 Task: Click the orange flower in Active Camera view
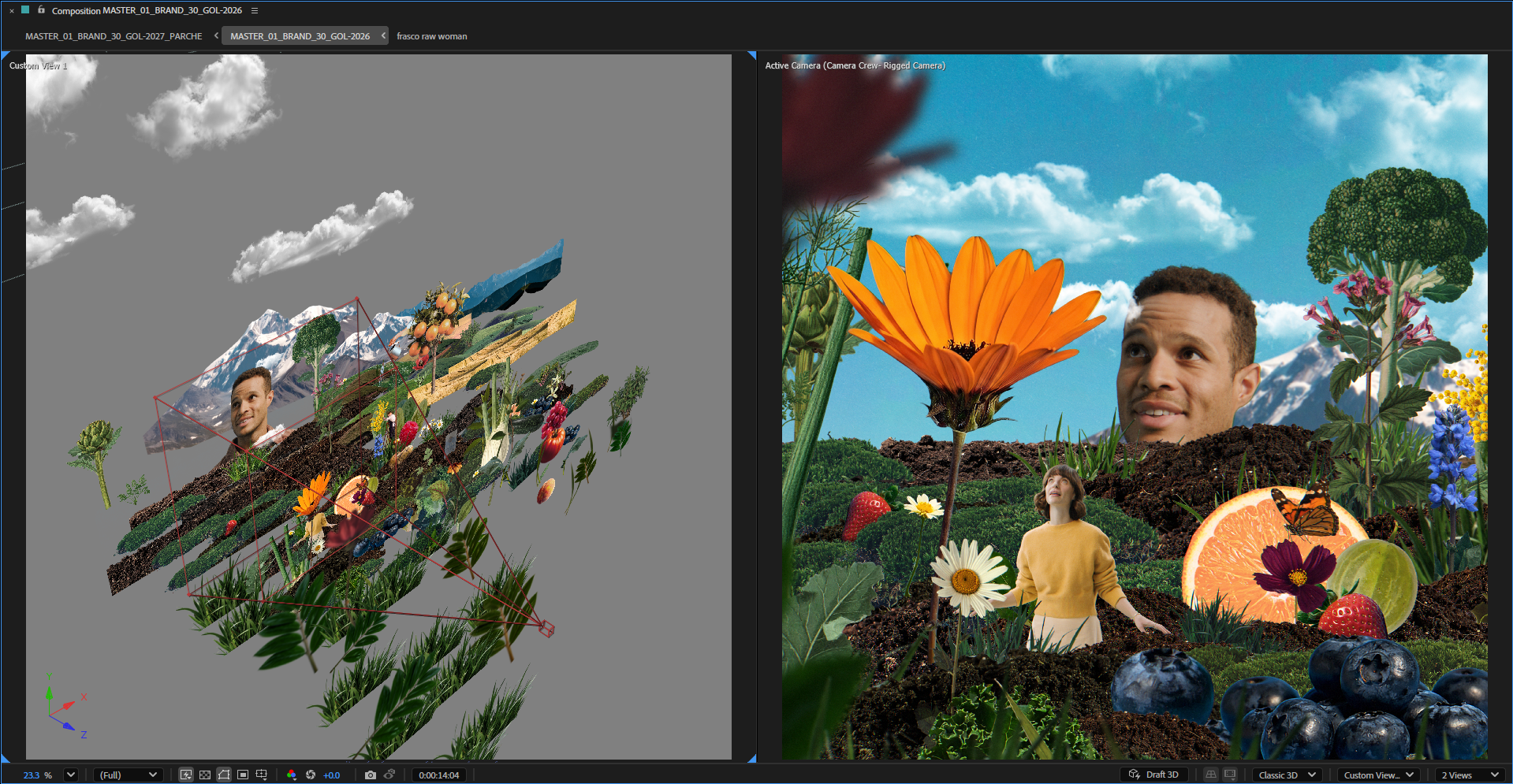point(967,315)
